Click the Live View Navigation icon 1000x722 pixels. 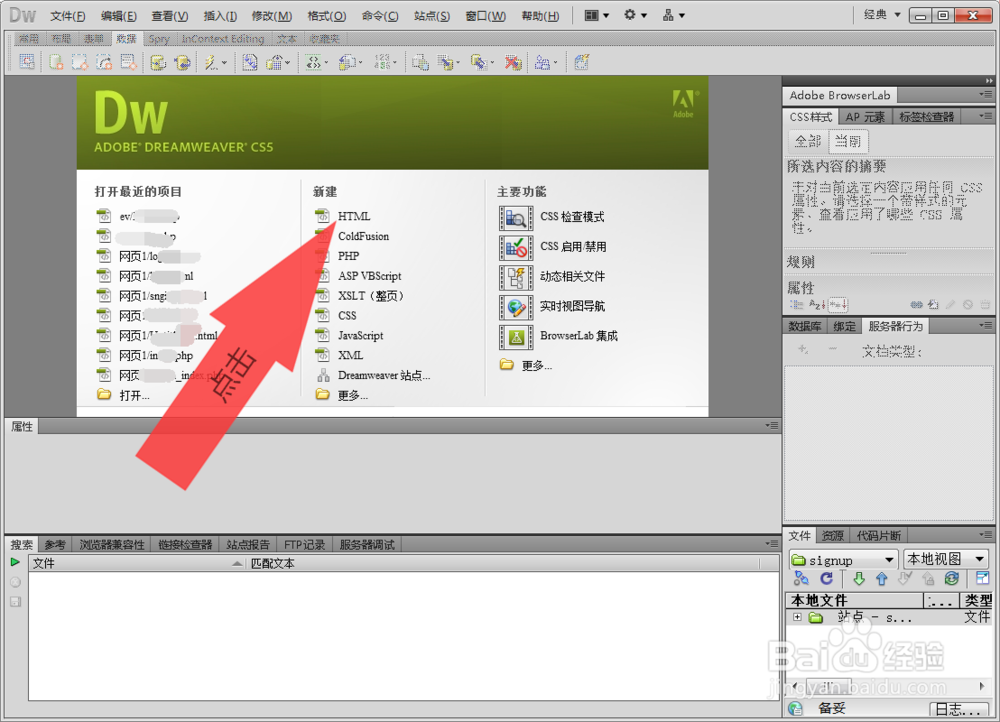pos(516,307)
